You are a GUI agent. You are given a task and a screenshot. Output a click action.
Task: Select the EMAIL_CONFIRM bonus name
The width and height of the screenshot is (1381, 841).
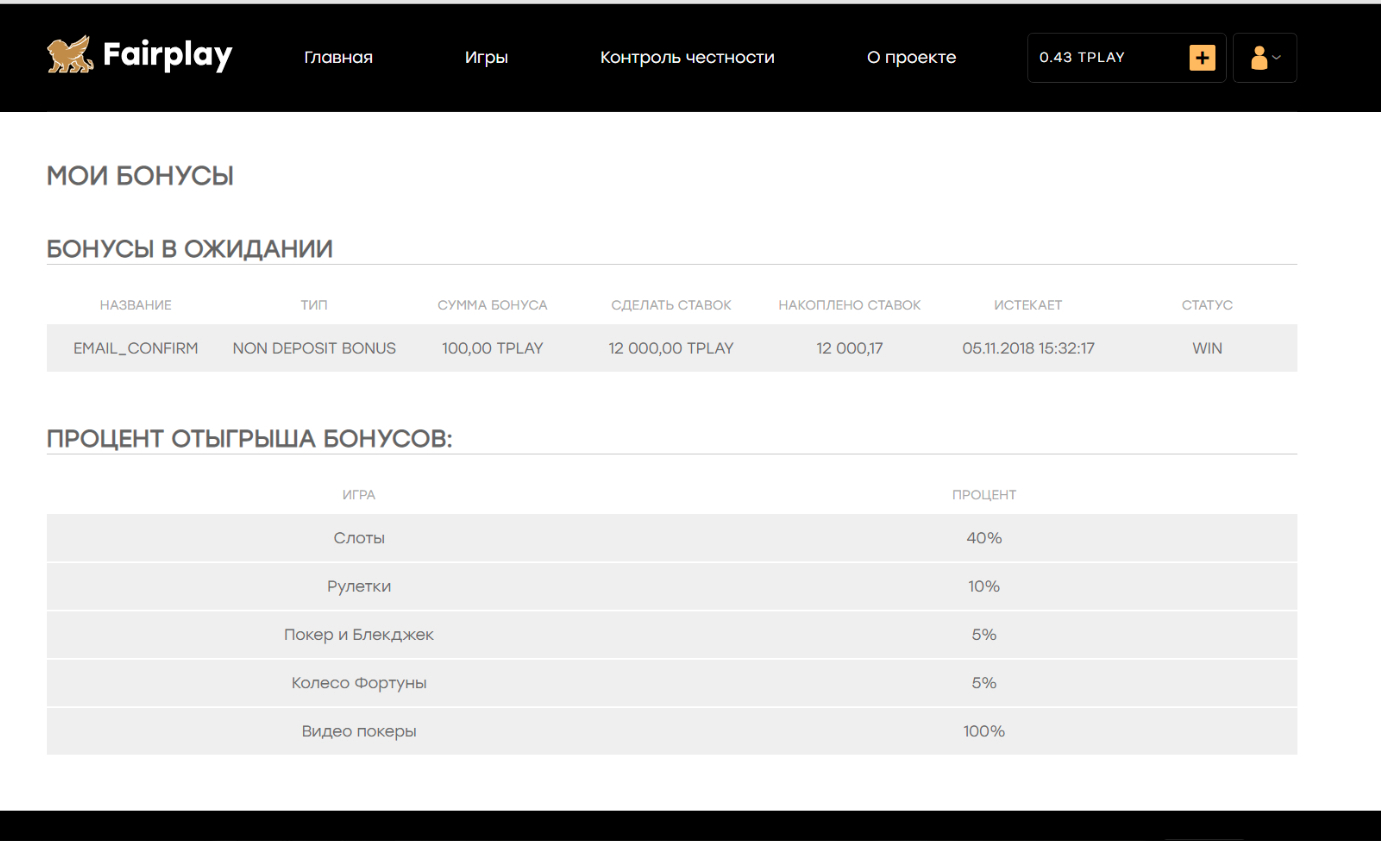[x=136, y=349]
